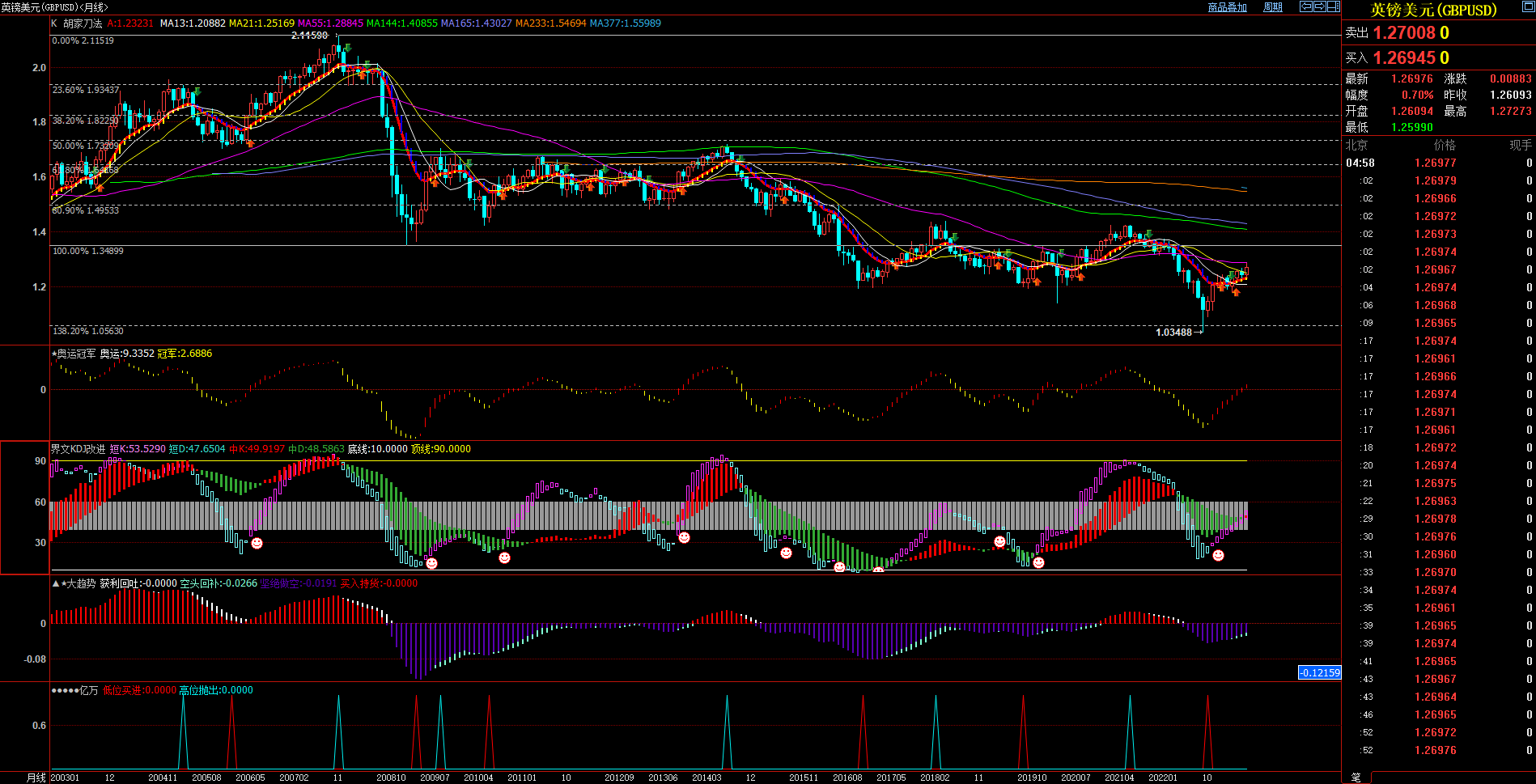Click the 2.11598 high price label

309,36
